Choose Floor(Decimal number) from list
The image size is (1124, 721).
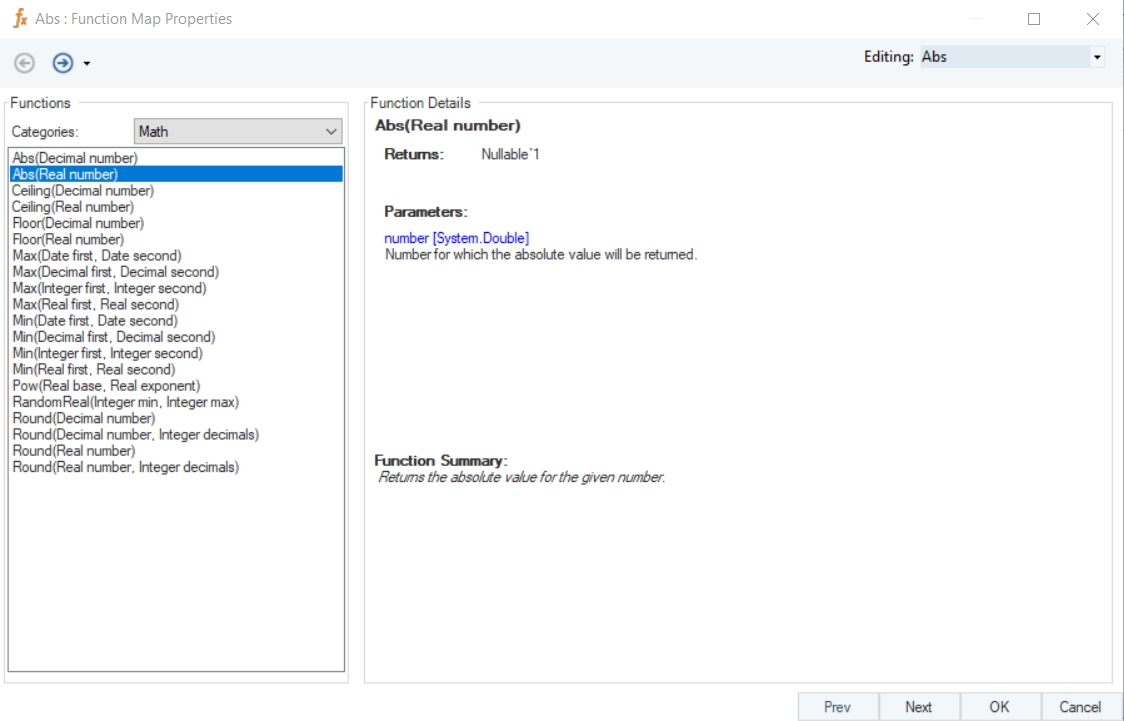[x=78, y=223]
